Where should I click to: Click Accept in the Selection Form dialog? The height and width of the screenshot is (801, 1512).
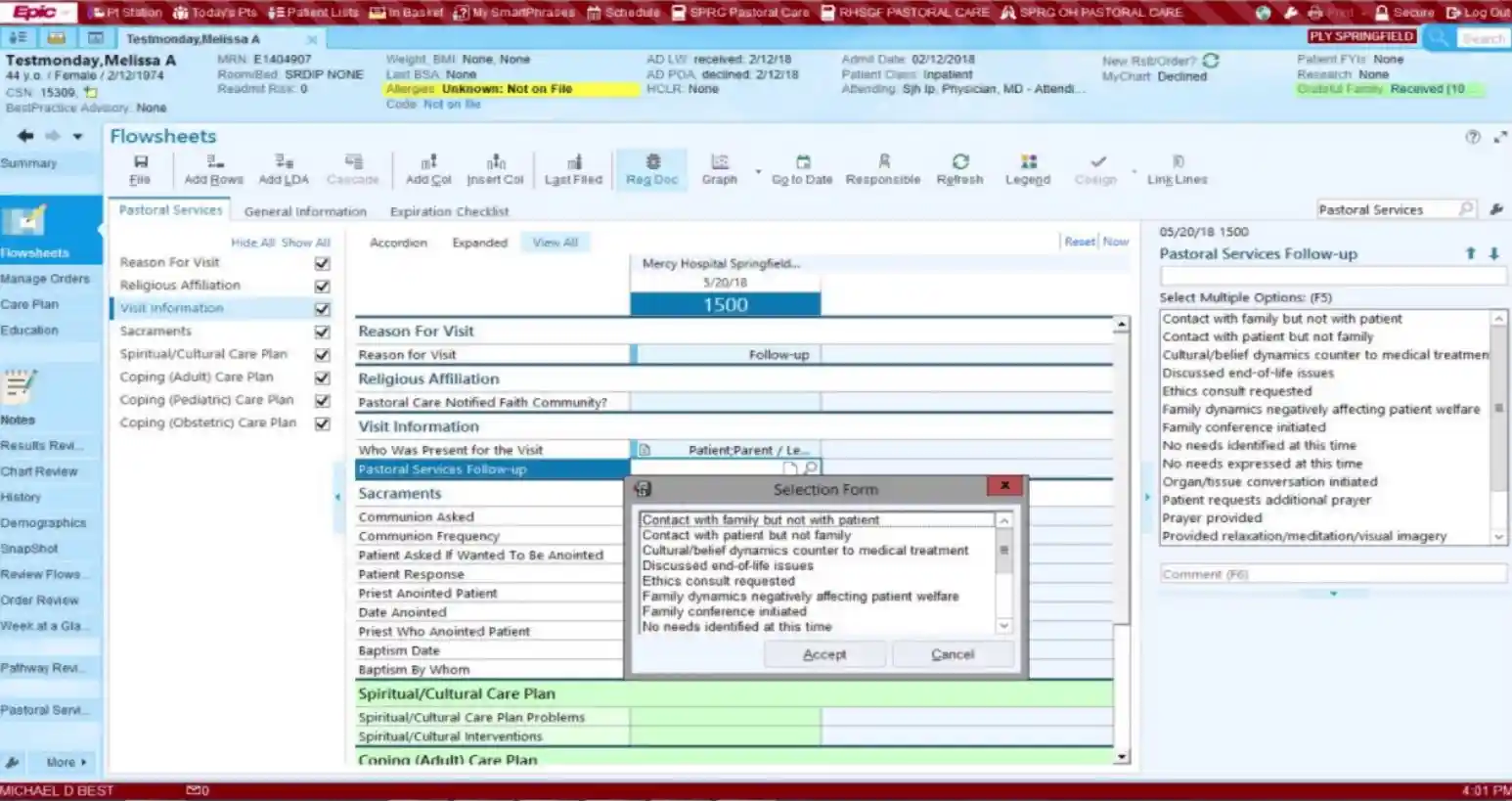823,653
